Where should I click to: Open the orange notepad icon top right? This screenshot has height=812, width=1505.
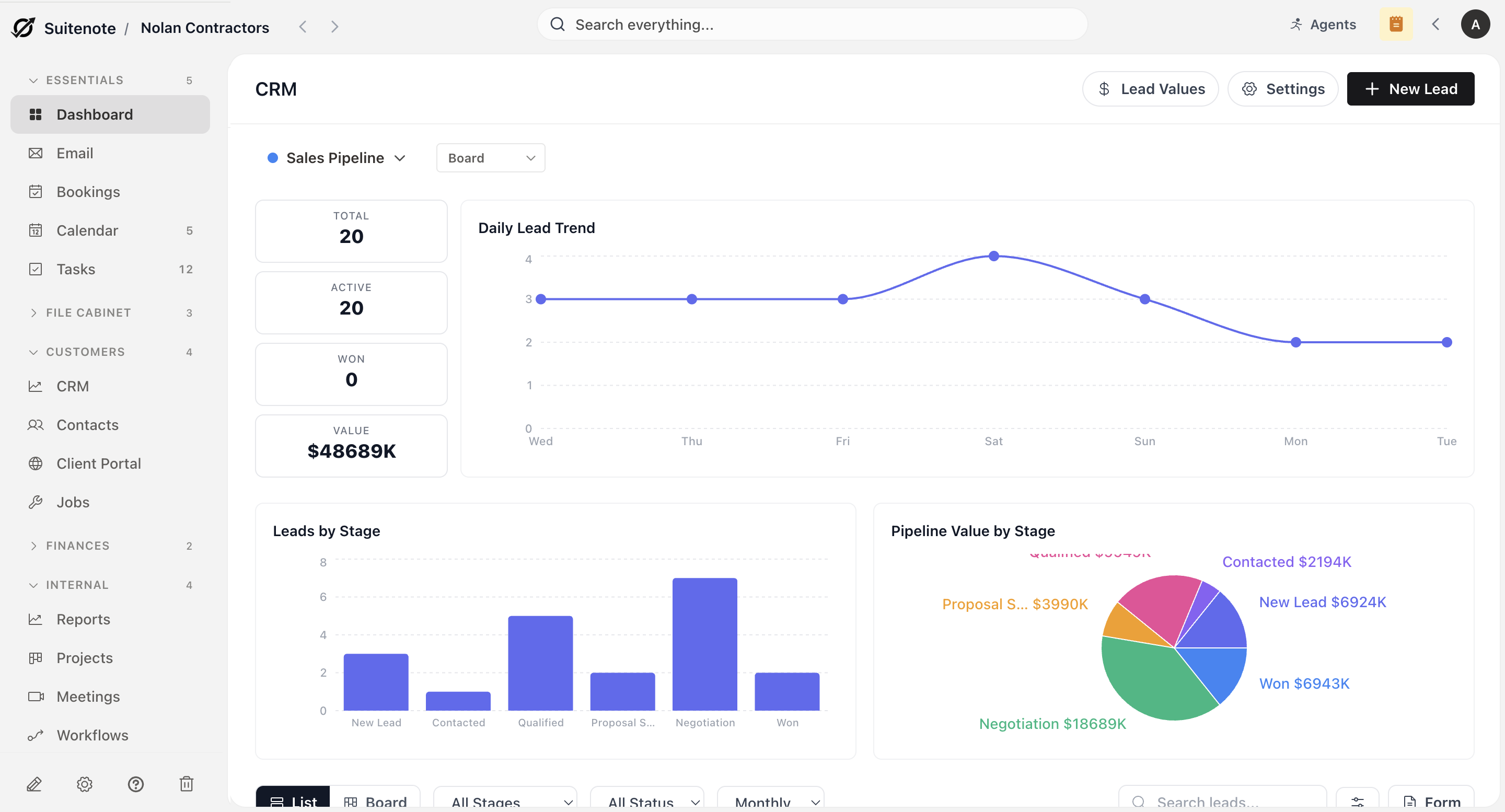coord(1396,24)
